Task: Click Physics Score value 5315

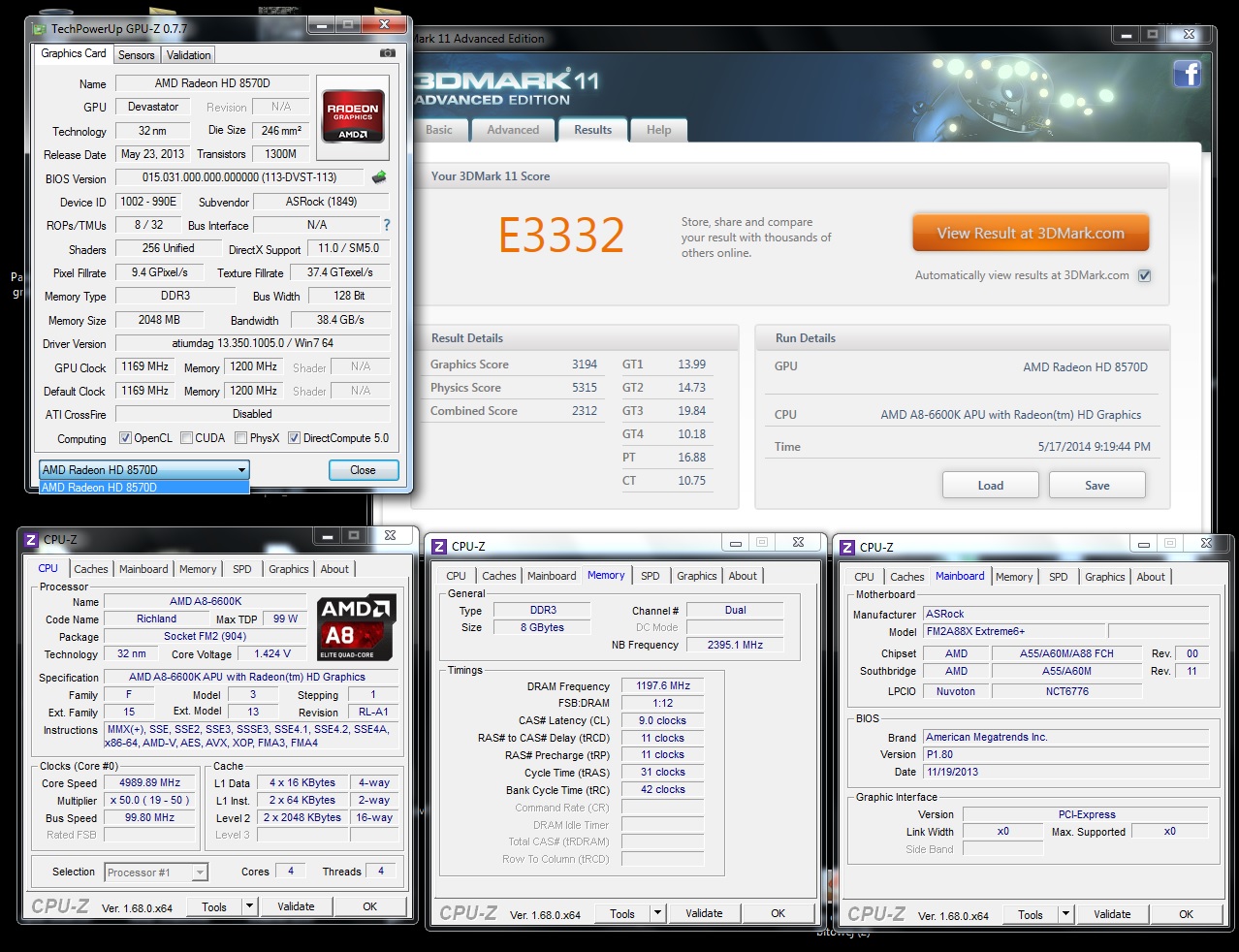Action: coord(585,388)
